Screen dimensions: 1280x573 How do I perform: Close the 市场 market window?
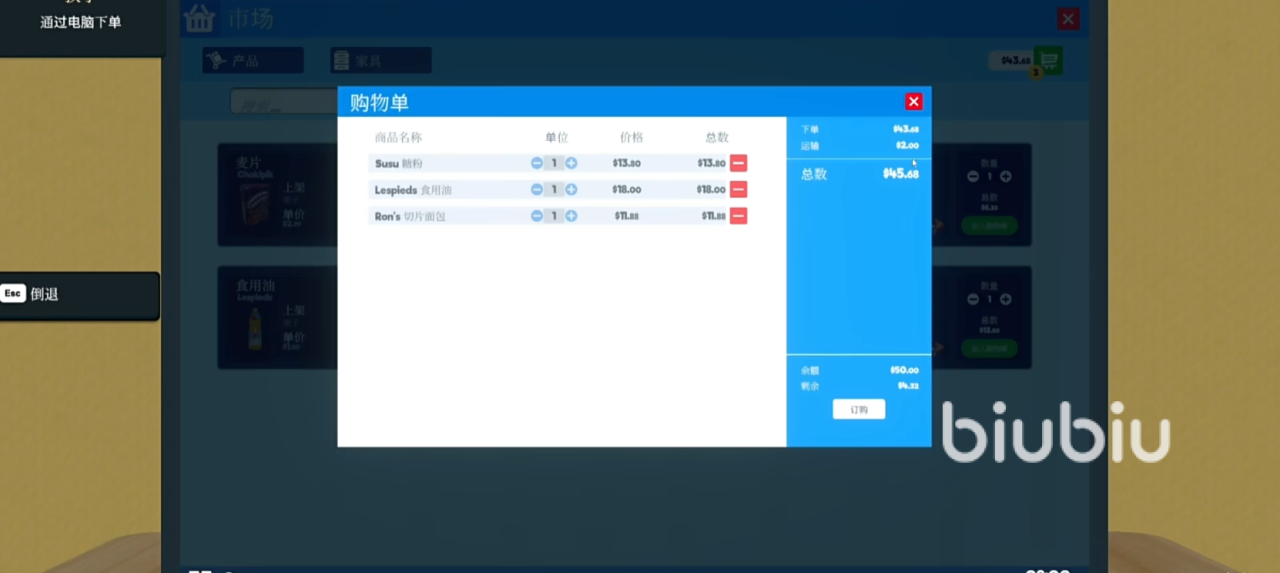point(1068,19)
